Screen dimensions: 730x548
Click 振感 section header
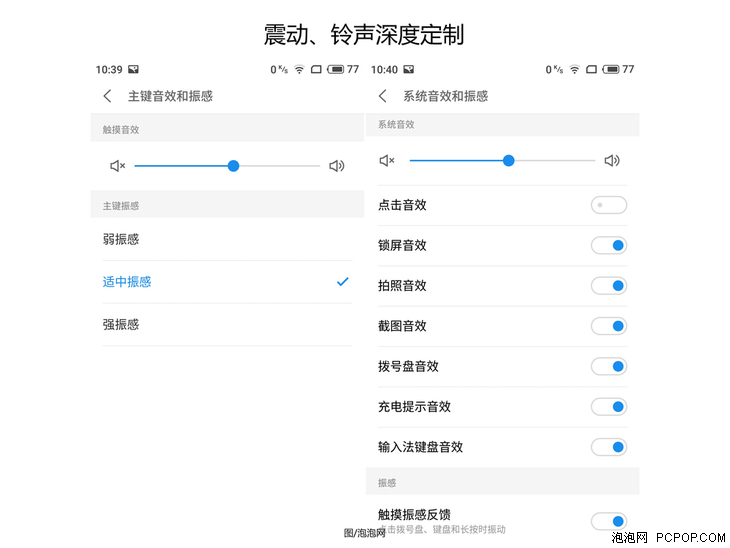(387, 483)
